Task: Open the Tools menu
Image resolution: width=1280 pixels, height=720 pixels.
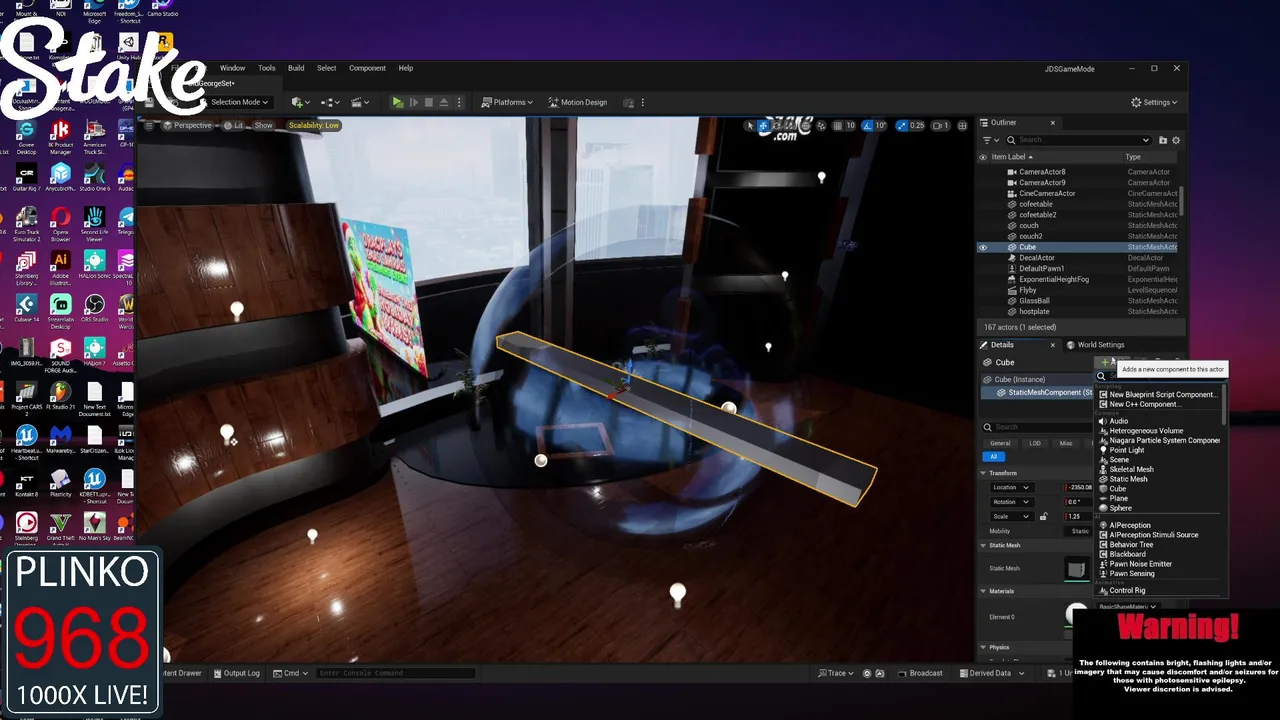Action: 267,68
